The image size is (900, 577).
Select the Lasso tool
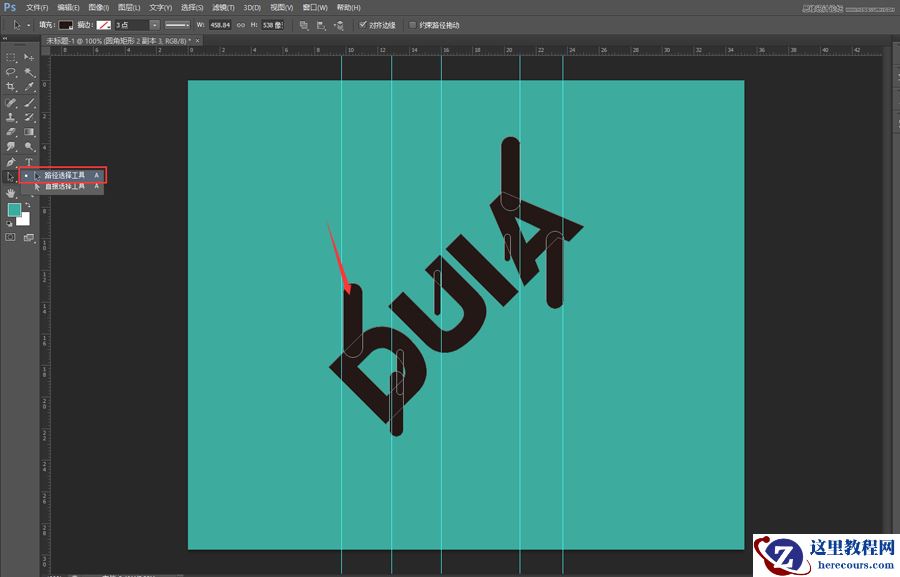click(x=11, y=73)
